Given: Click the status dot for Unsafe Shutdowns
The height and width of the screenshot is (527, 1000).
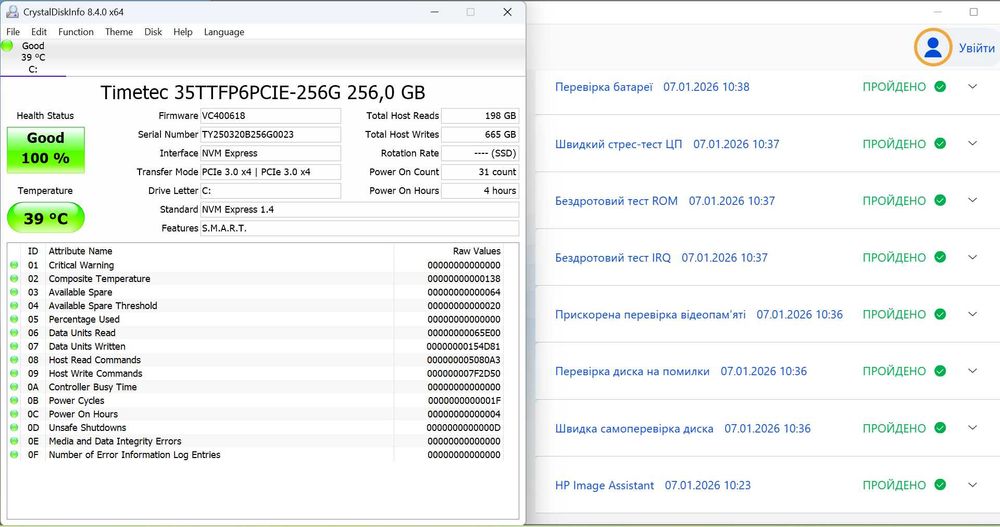Looking at the screenshot, I should coord(14,427).
